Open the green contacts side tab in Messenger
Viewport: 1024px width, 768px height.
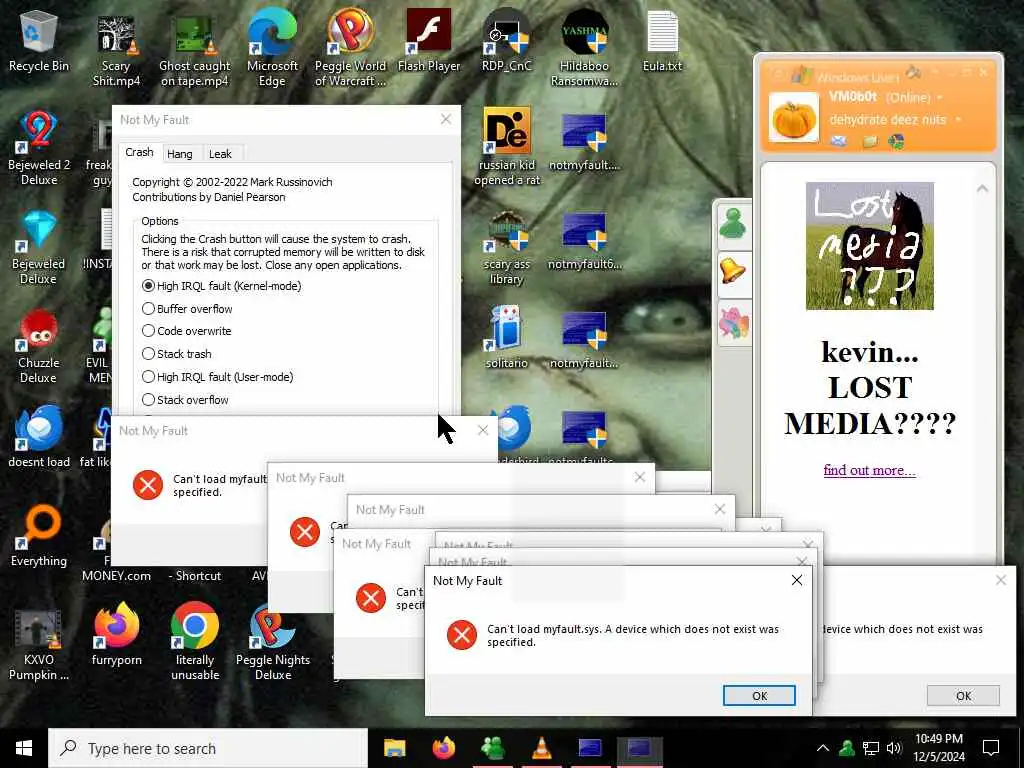(x=733, y=223)
